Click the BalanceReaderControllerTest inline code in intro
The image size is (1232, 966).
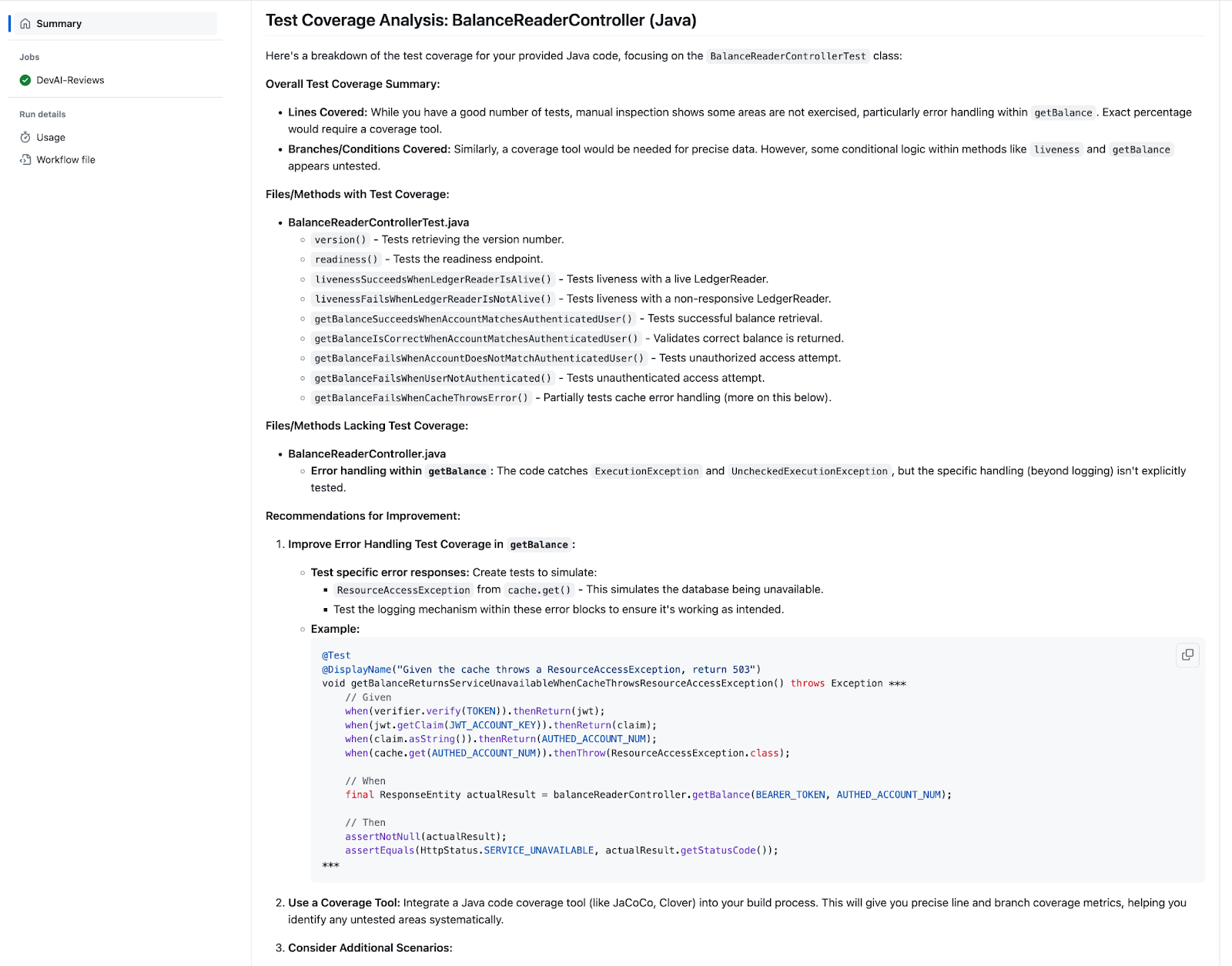788,56
